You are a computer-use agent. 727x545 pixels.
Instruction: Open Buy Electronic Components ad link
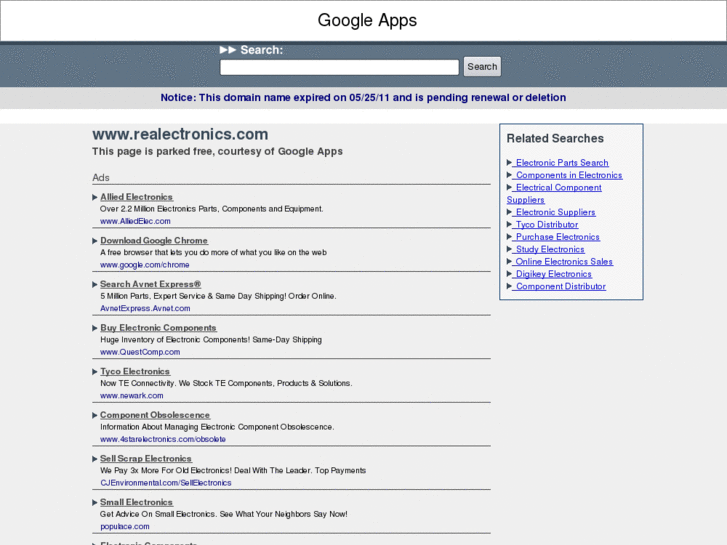tap(159, 328)
